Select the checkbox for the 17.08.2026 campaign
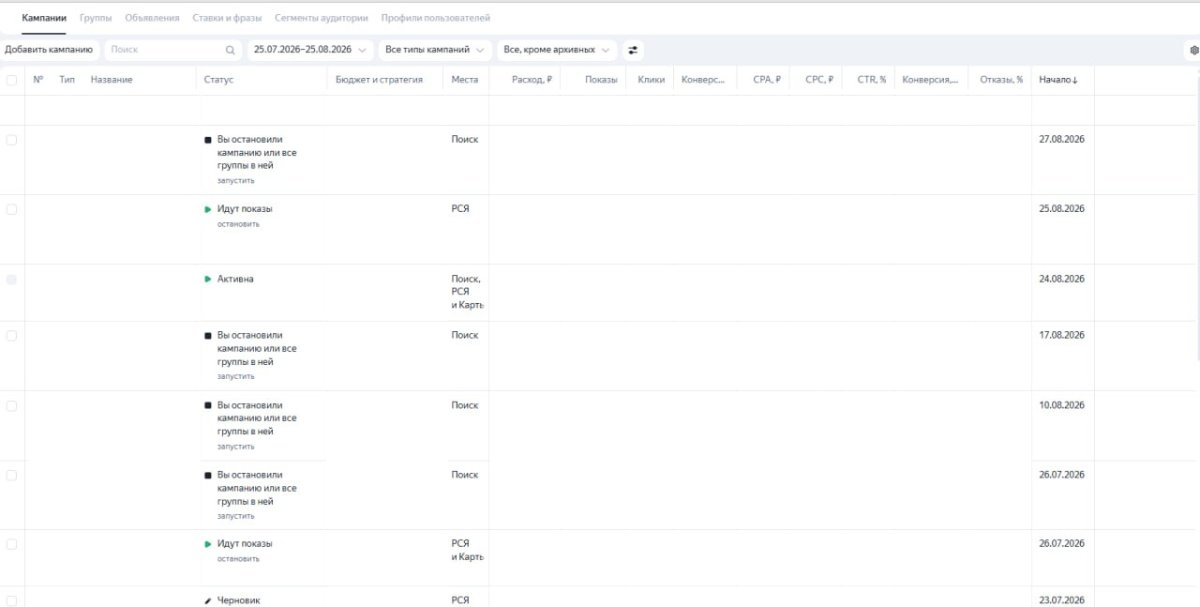Viewport: 1200px width, 607px height. 12,336
